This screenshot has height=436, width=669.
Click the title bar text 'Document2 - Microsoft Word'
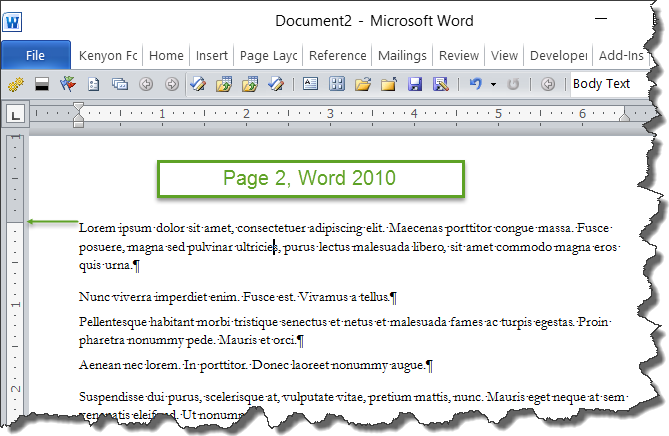click(374, 21)
